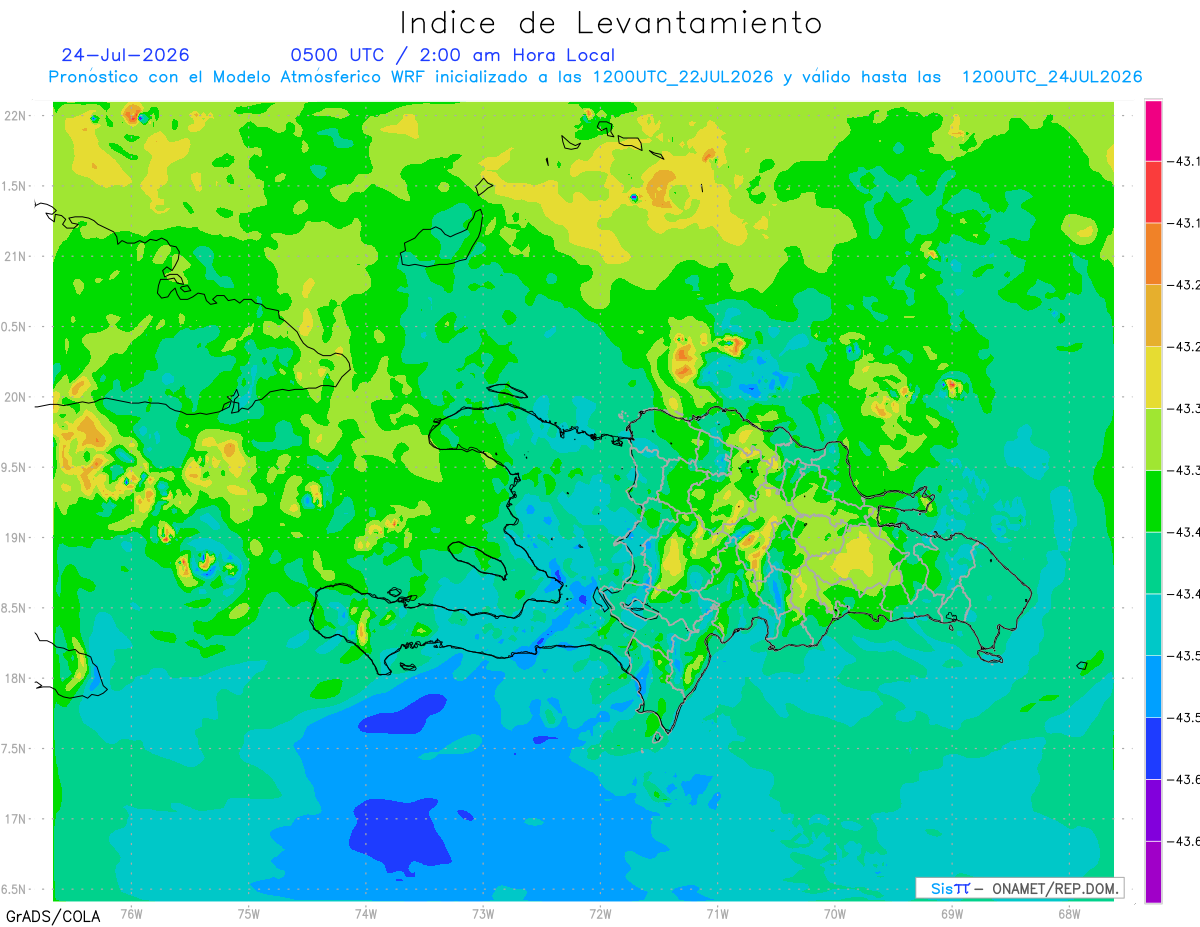Viewport: 1200px width, 927px height.
Task: Click the '1.5N' latitude label
Action: (14, 186)
